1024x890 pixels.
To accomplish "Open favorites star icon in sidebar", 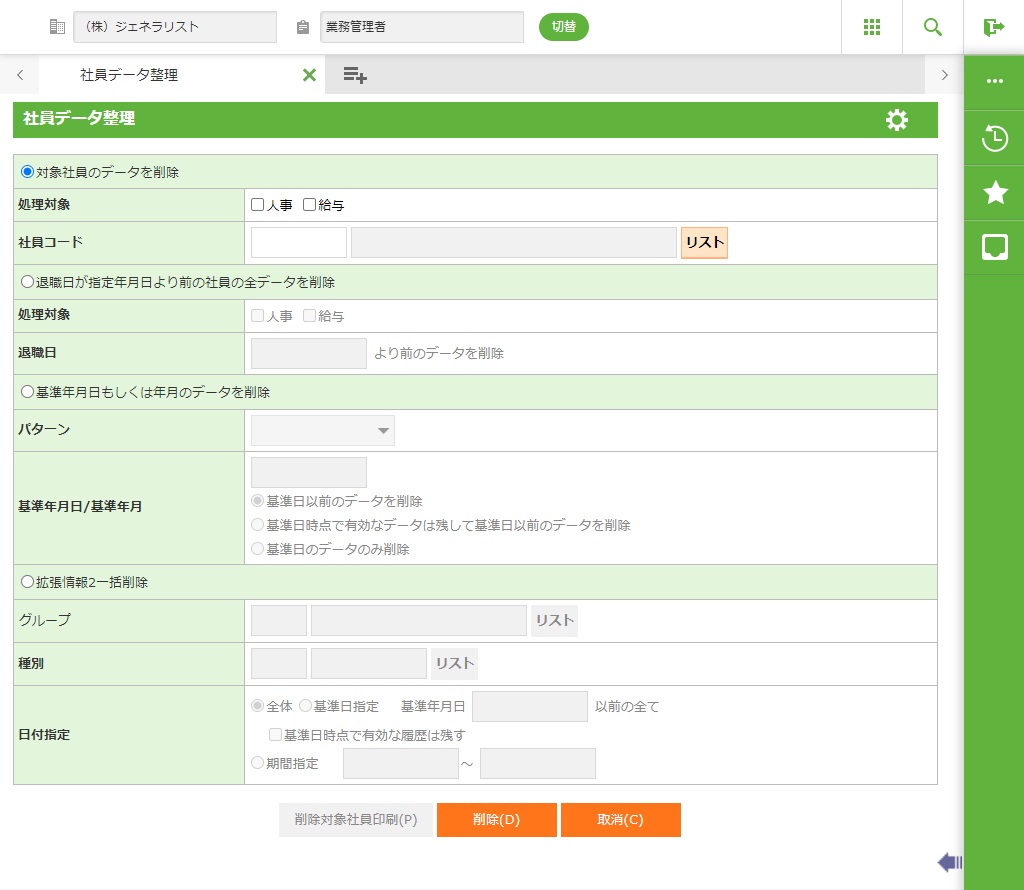I will click(994, 193).
